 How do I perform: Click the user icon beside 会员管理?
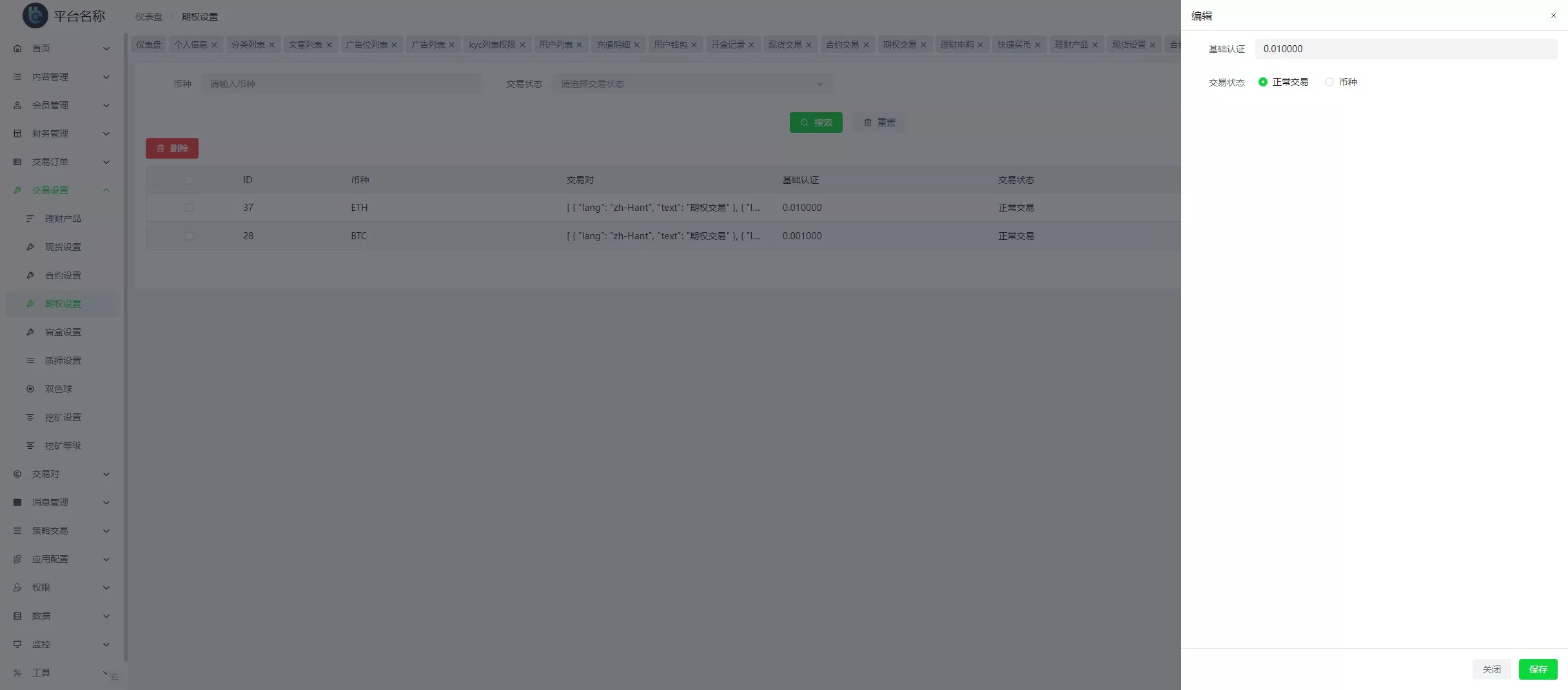point(17,105)
